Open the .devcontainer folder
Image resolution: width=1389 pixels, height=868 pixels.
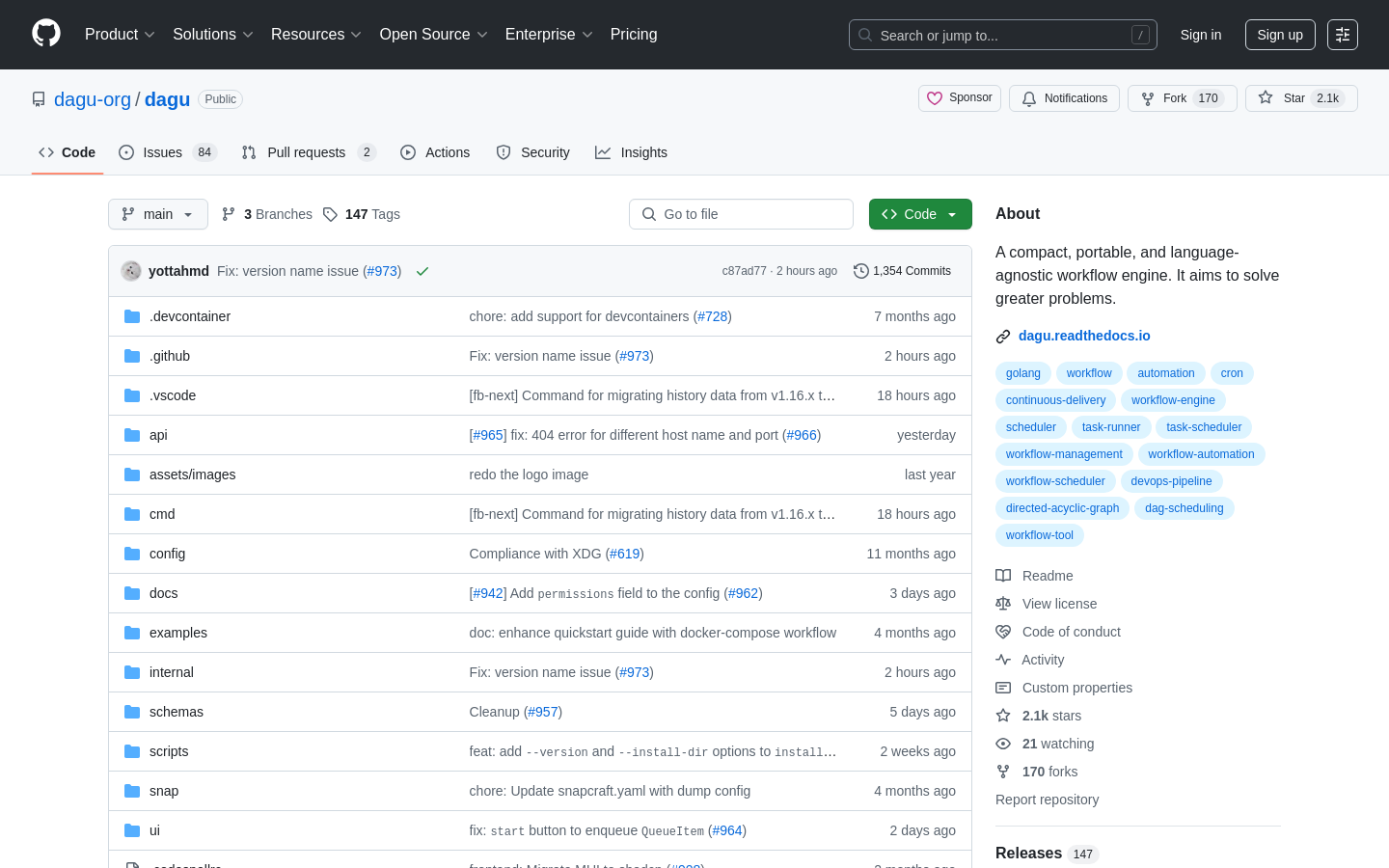190,316
